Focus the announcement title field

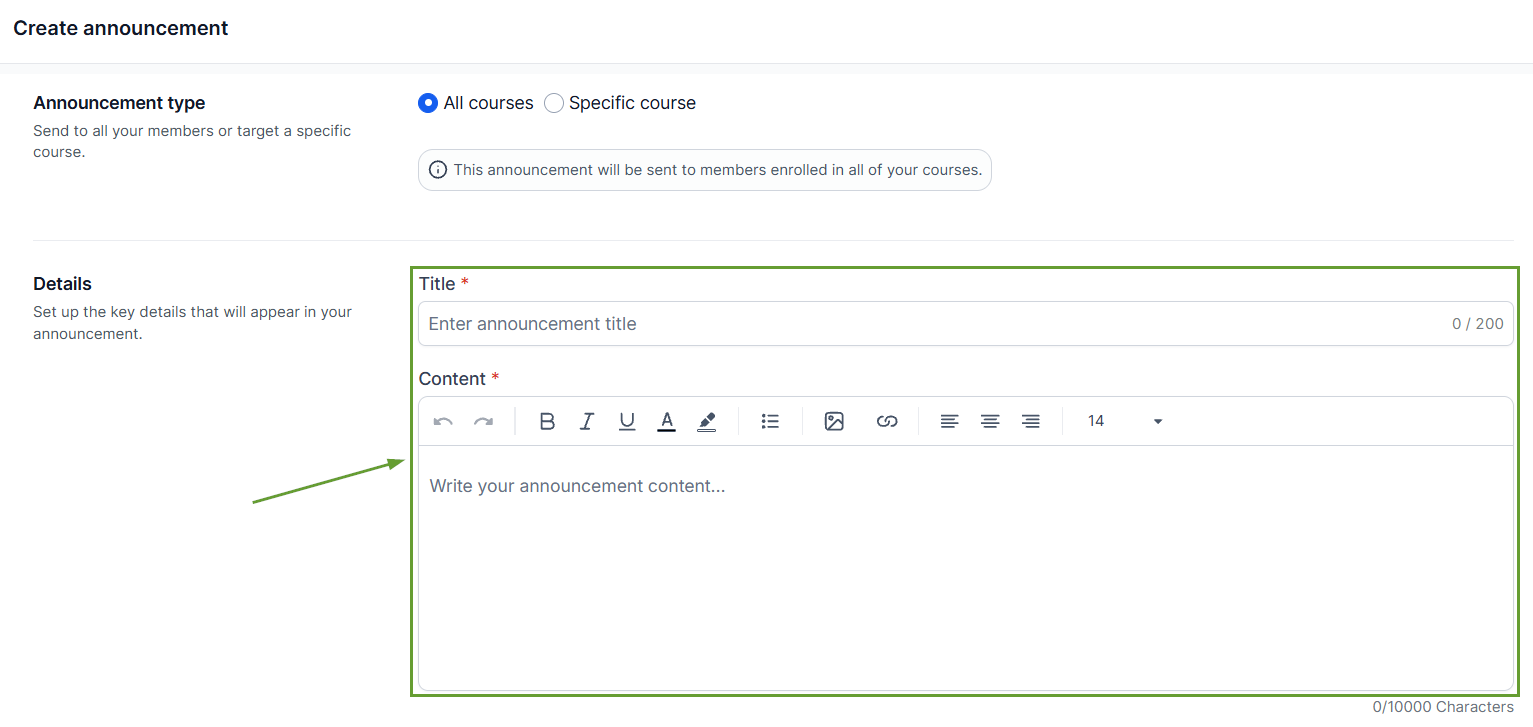click(x=966, y=324)
